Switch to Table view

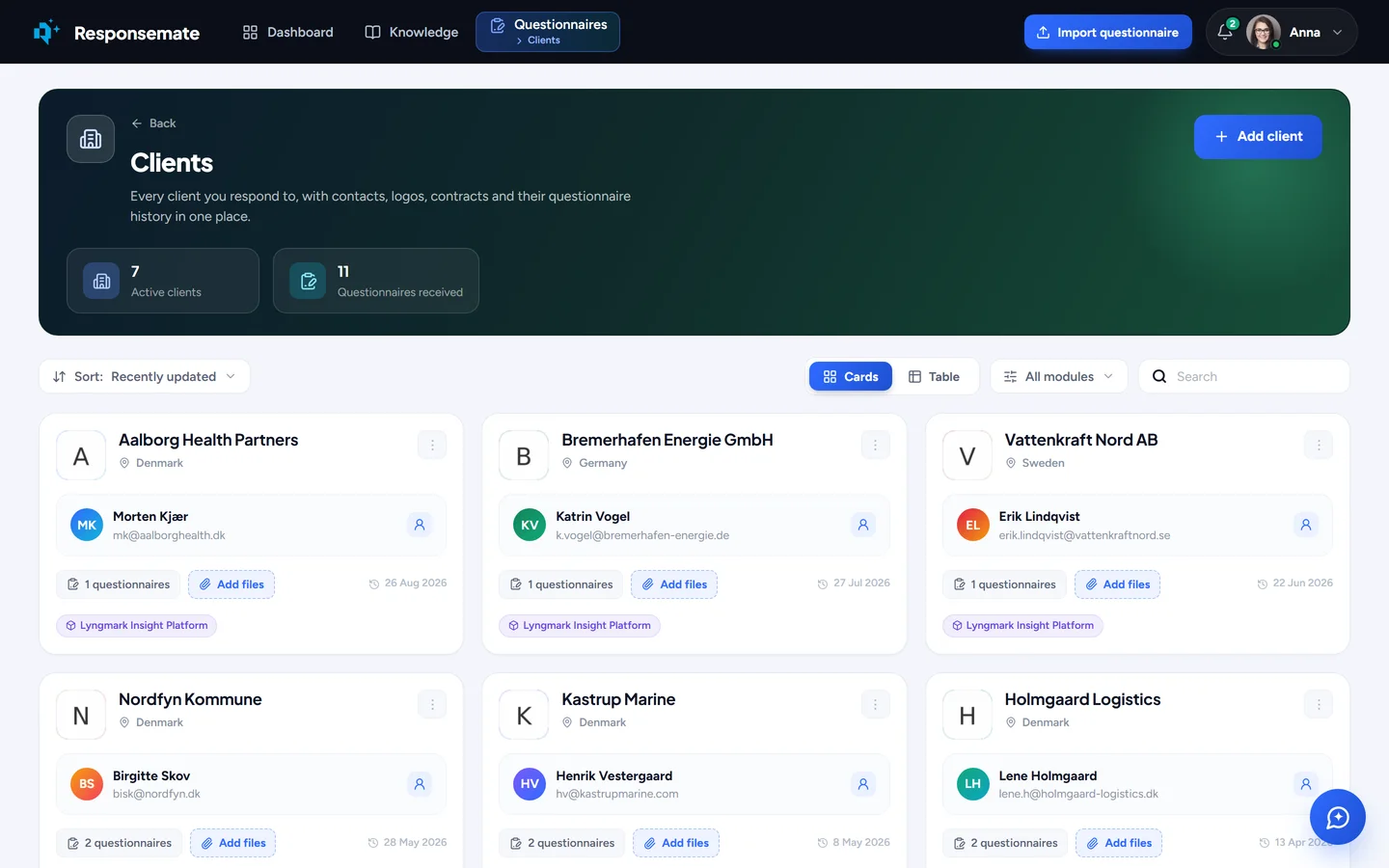point(934,377)
